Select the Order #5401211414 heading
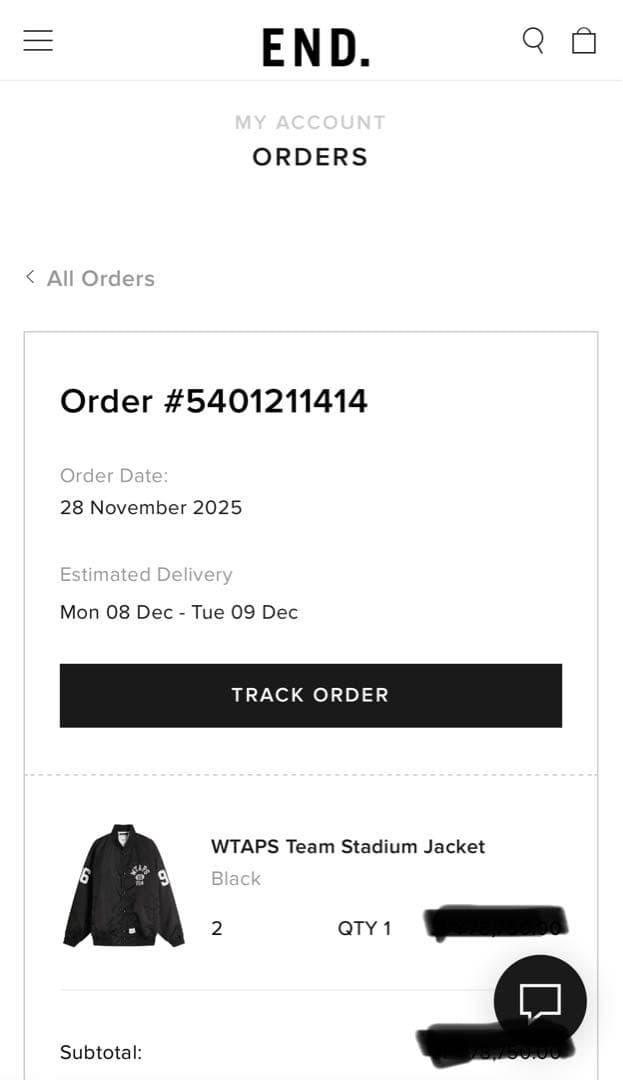Image resolution: width=623 pixels, height=1080 pixels. point(214,400)
